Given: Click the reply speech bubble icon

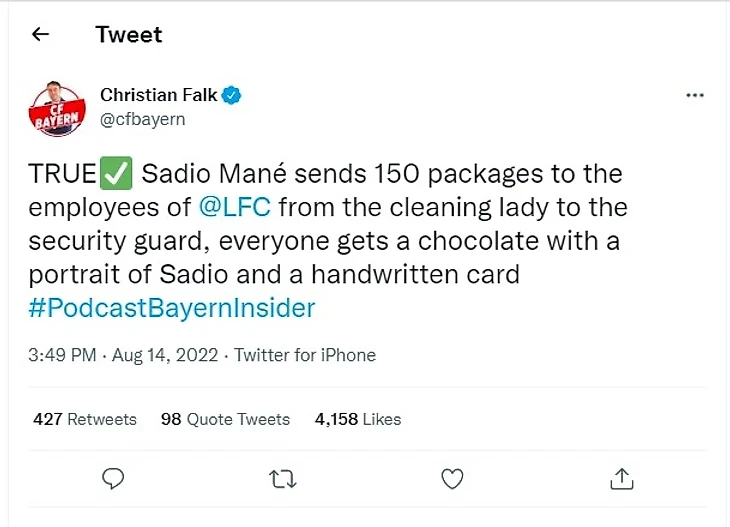Looking at the screenshot, I should [x=113, y=478].
